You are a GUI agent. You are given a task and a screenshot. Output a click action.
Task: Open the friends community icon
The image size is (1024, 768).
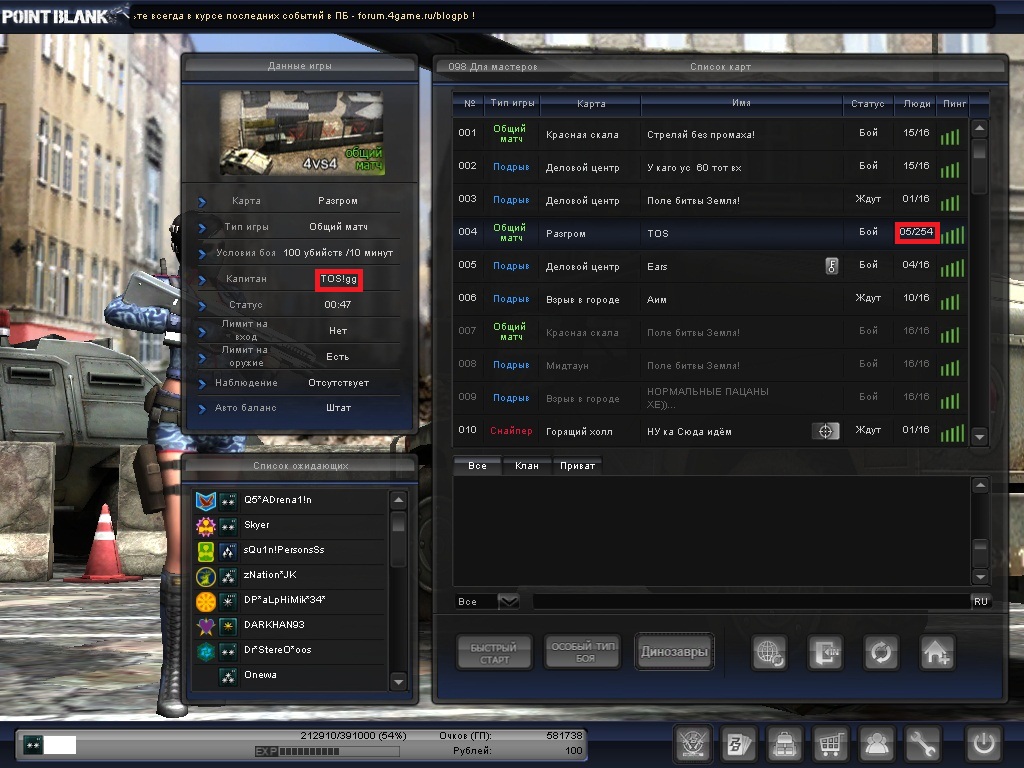pos(876,744)
